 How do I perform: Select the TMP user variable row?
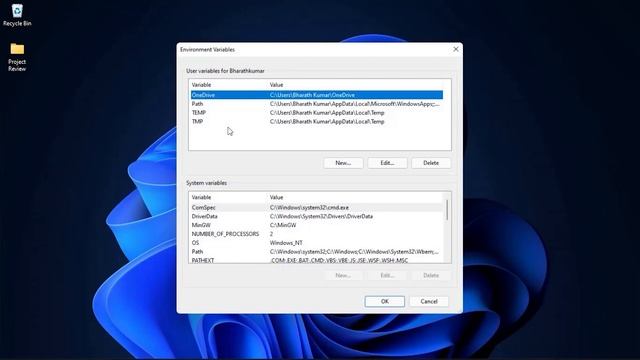click(x=317, y=122)
